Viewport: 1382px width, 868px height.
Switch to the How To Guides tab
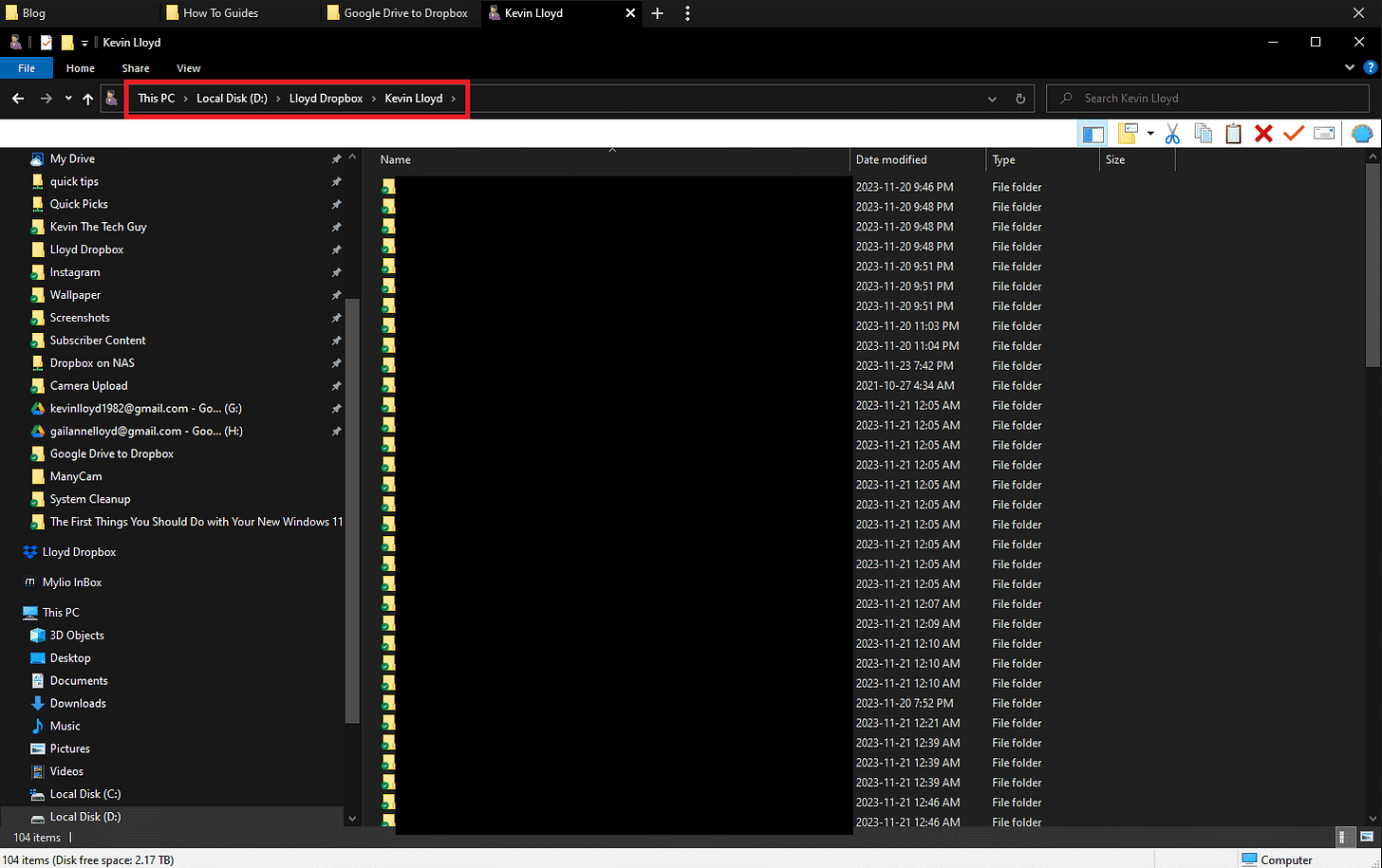[x=239, y=13]
